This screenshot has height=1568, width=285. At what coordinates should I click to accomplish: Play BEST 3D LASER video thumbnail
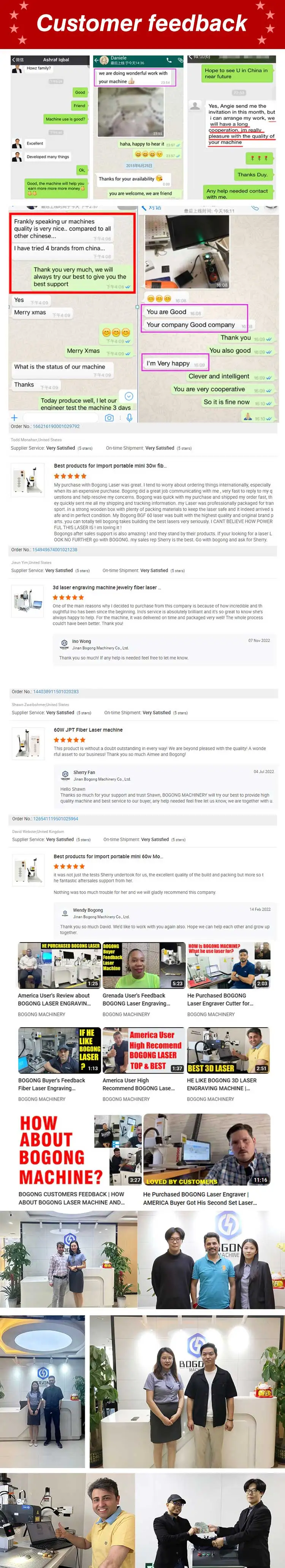pos(228,1051)
